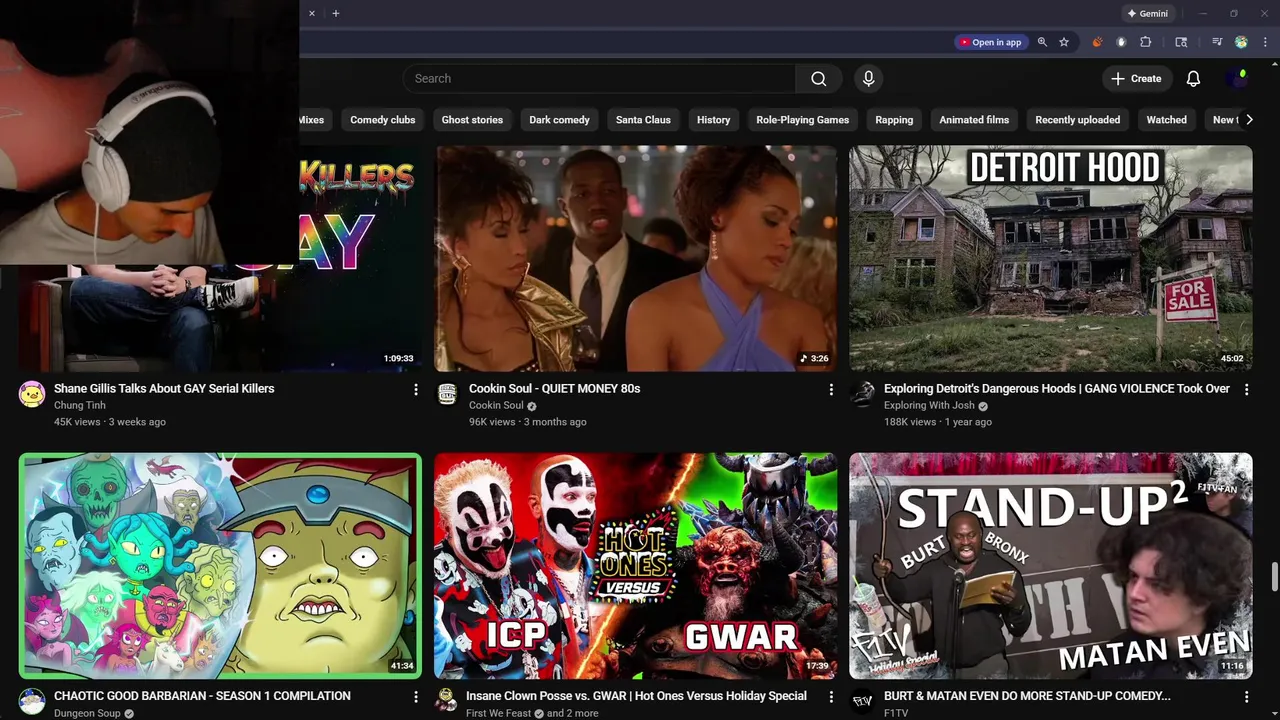Focus the YouTube search field
The width and height of the screenshot is (1280, 720).
[599, 79]
